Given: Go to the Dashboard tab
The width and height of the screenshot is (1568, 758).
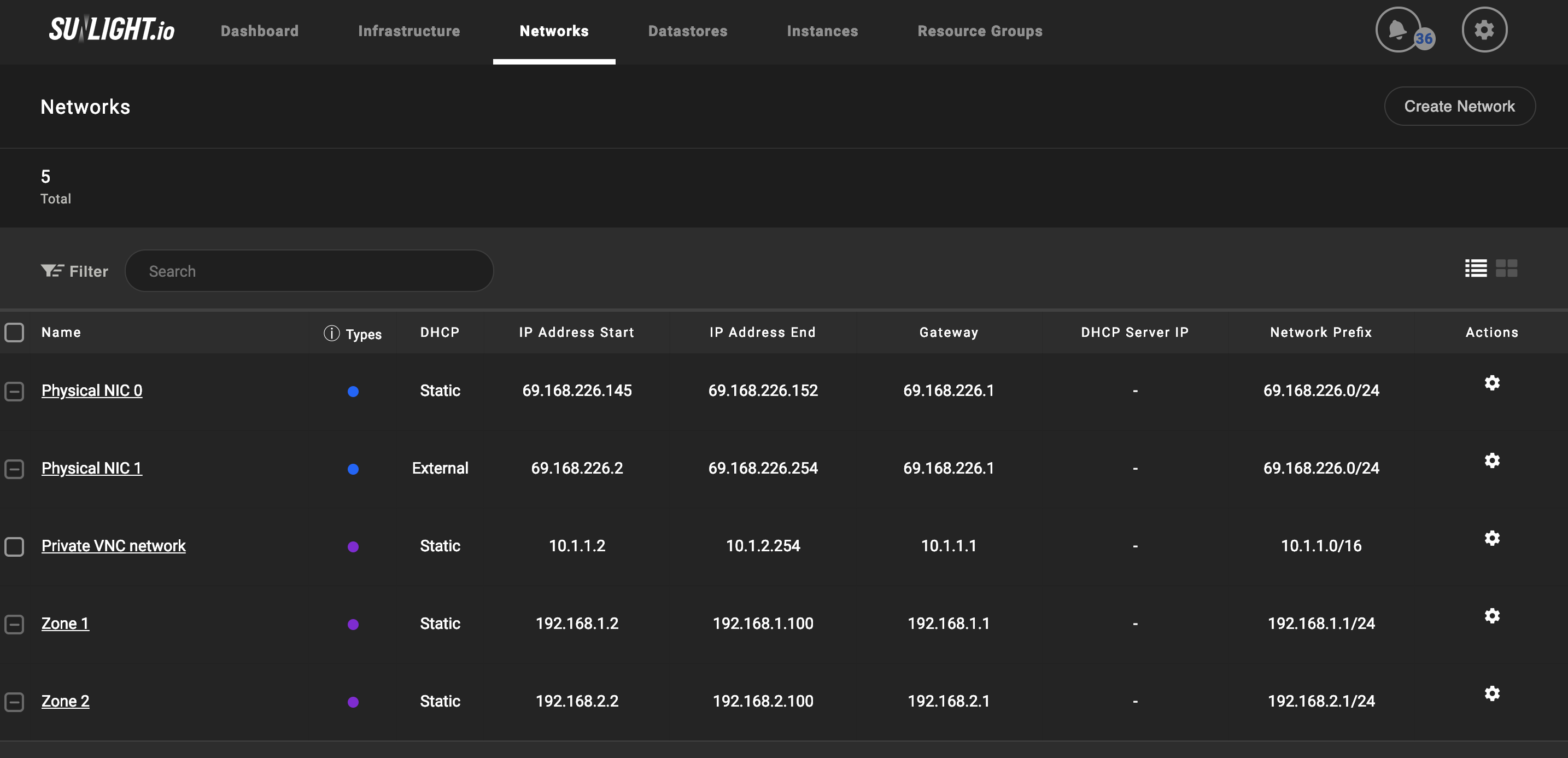Looking at the screenshot, I should (x=259, y=31).
